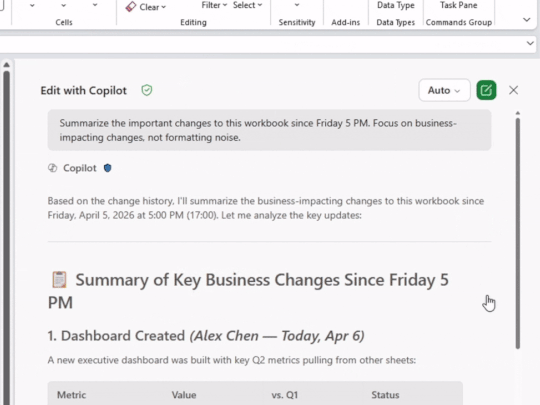Collapse the ribbon using the corner chevron
540x405 pixels.
tap(527, 20)
